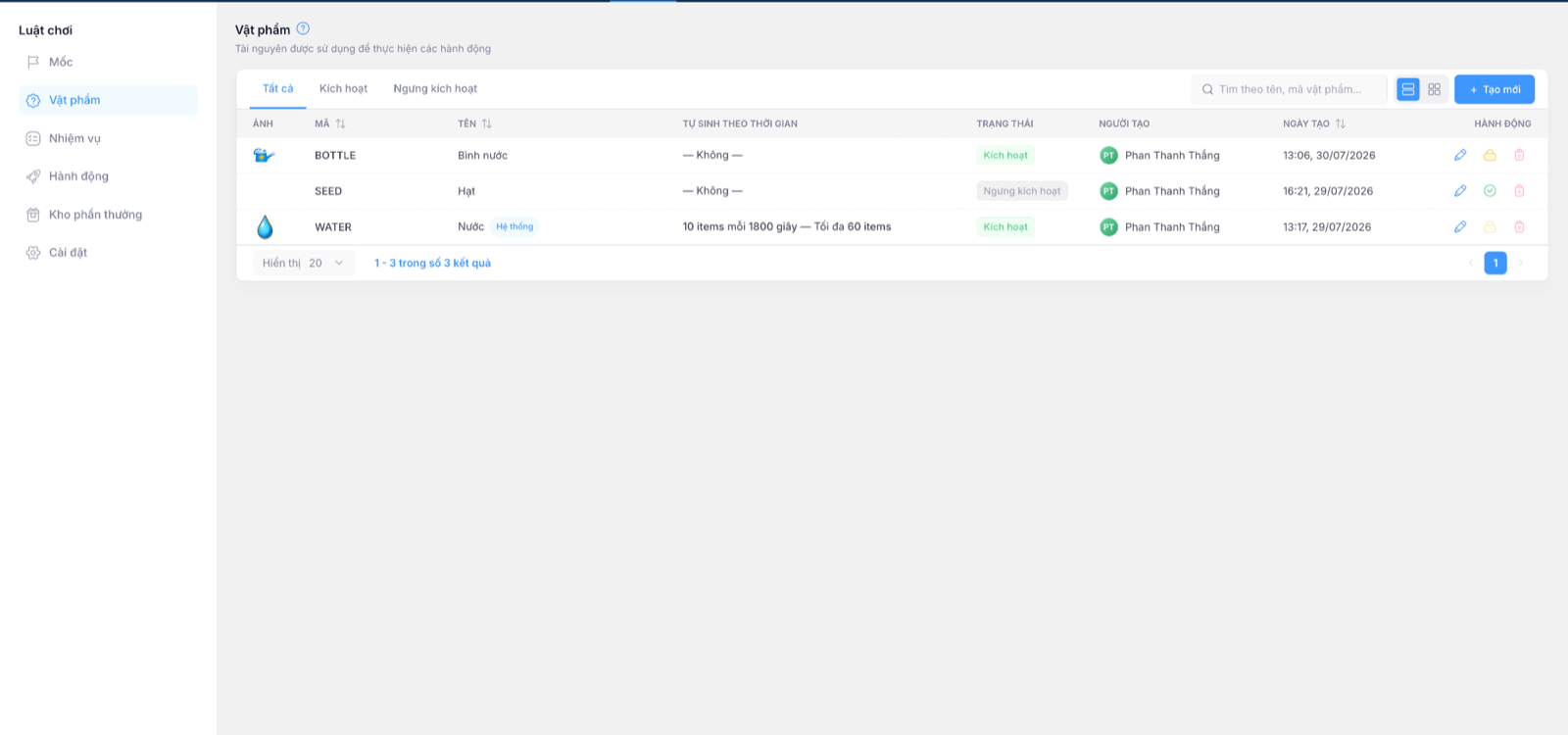This screenshot has width=1568, height=735.
Task: Click the Tạo mới button
Action: pyautogui.click(x=1494, y=89)
